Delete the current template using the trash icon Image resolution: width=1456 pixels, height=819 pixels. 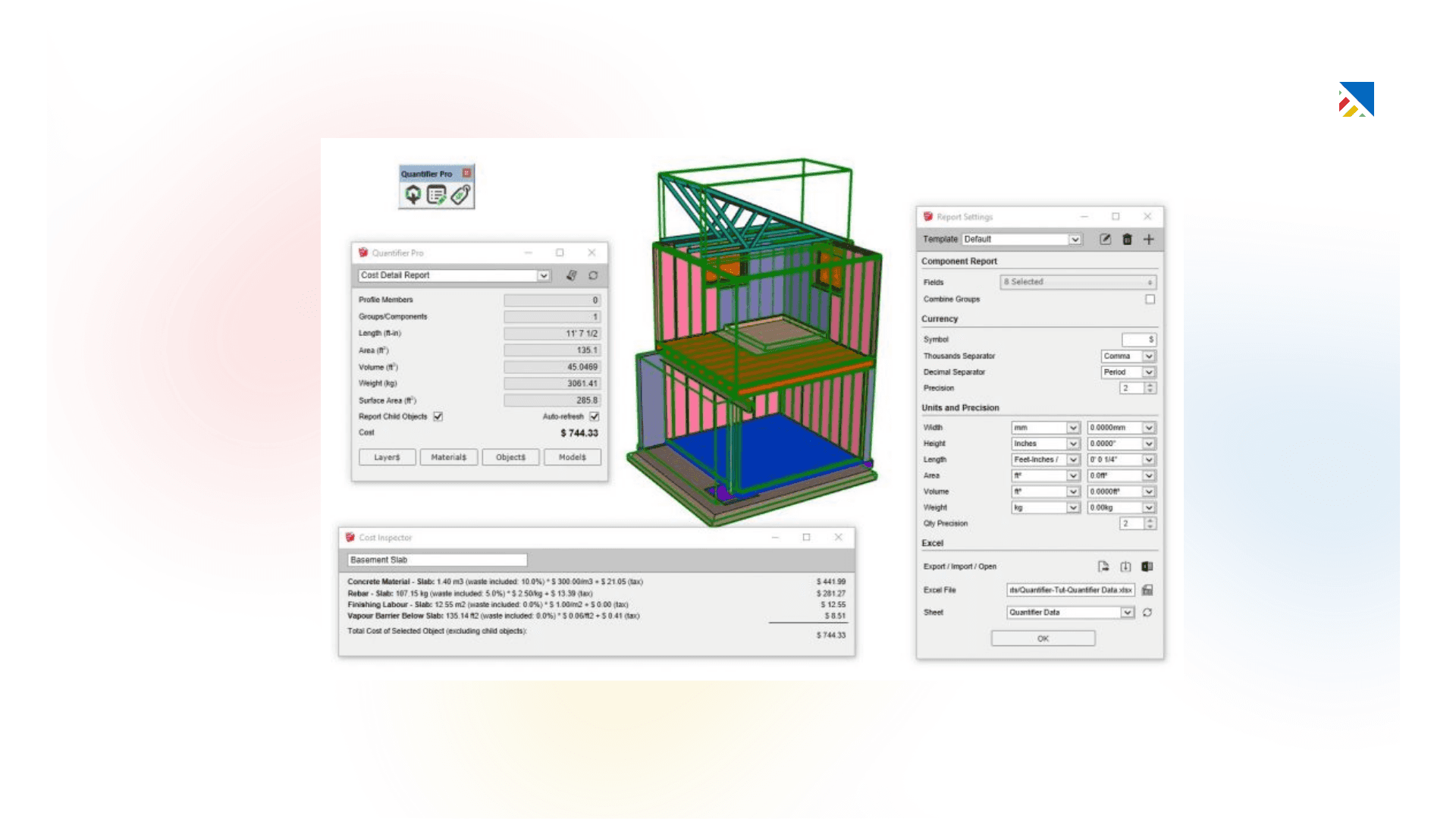tap(1127, 239)
